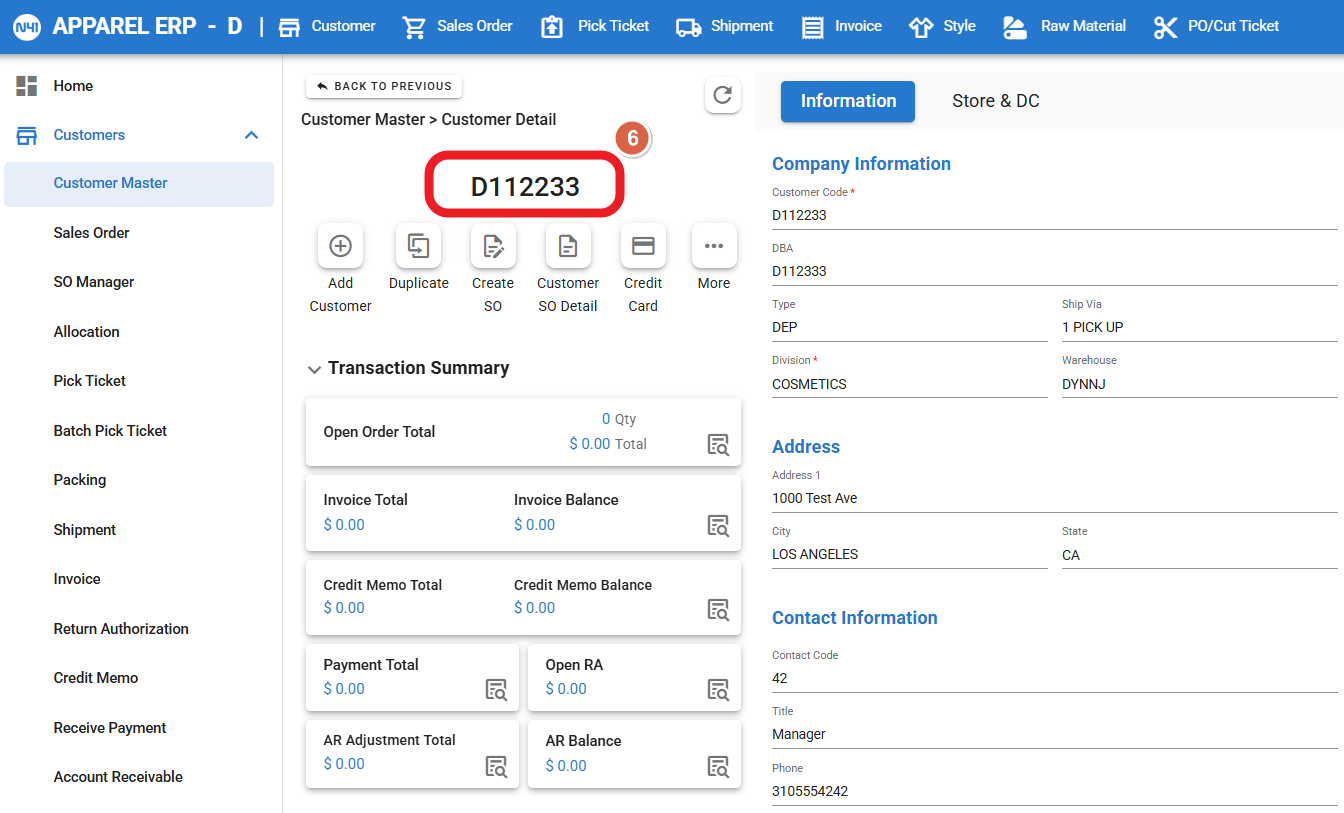Viewport: 1344px width, 813px height.
Task: View AR Balance details icon
Action: click(x=718, y=766)
